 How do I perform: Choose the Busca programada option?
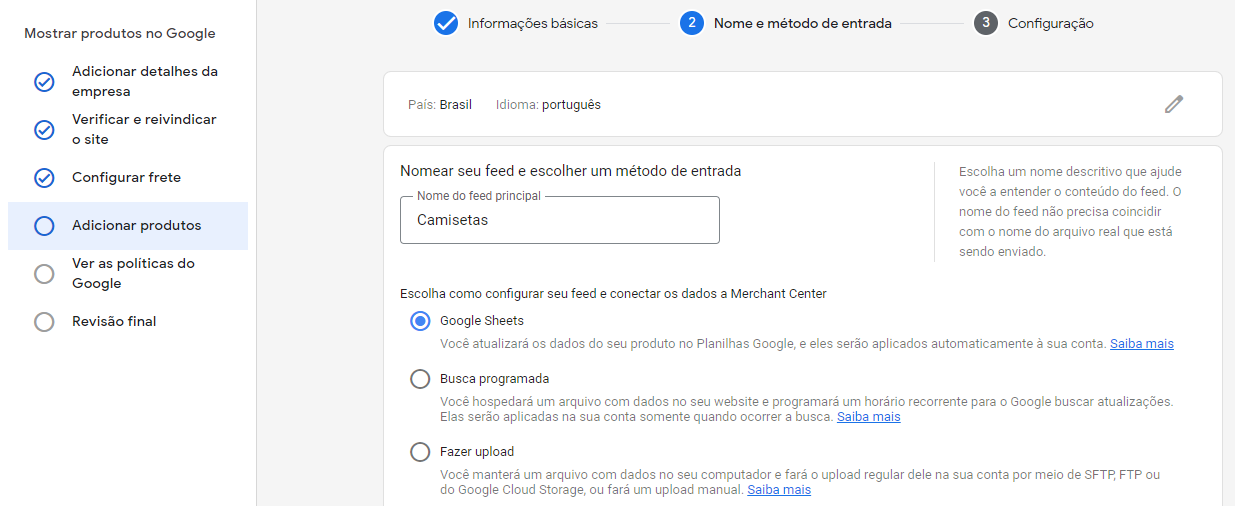coord(420,379)
